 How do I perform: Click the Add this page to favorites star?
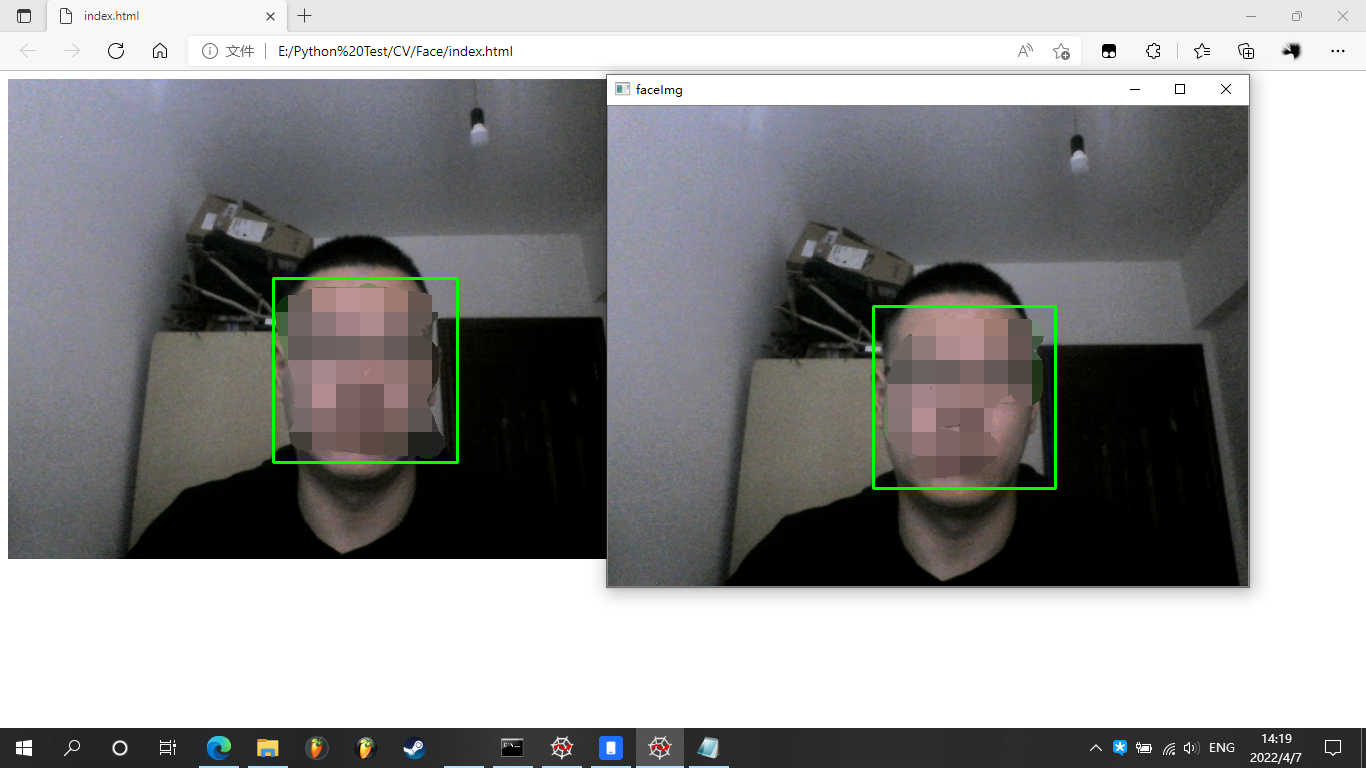click(1062, 51)
